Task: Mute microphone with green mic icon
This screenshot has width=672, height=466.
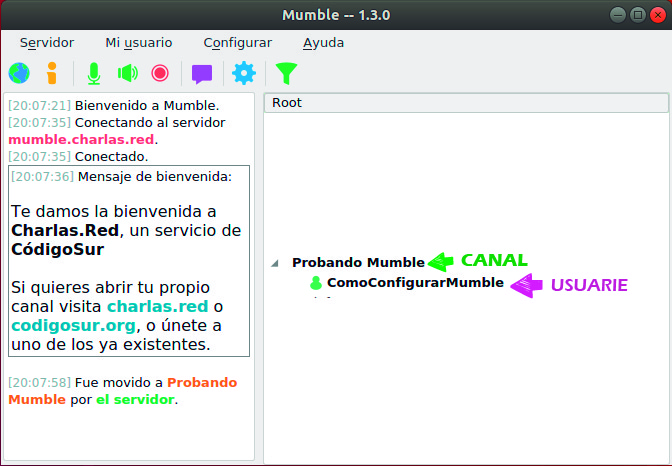Action: (94, 73)
